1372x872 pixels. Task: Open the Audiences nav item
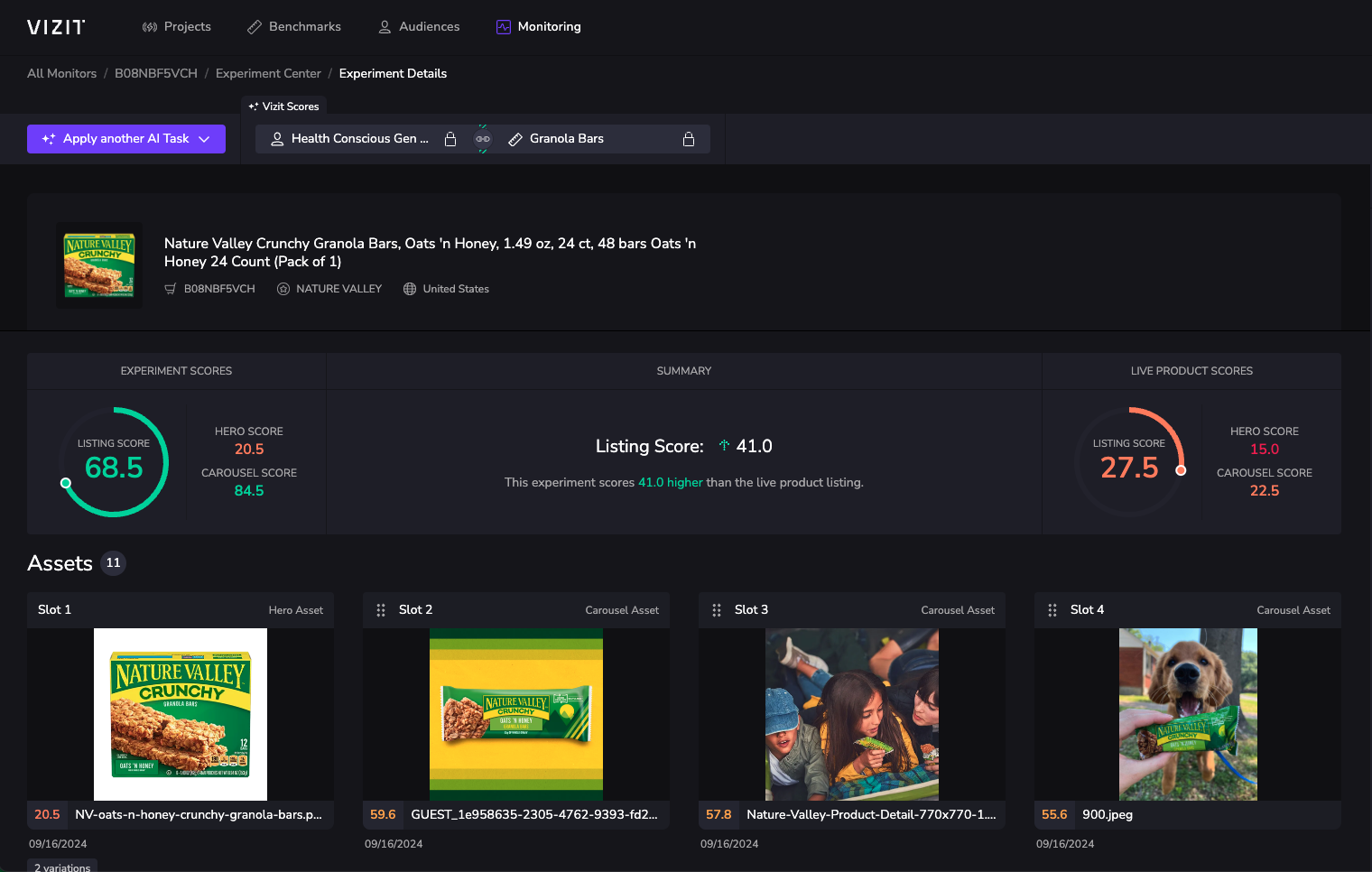click(419, 27)
